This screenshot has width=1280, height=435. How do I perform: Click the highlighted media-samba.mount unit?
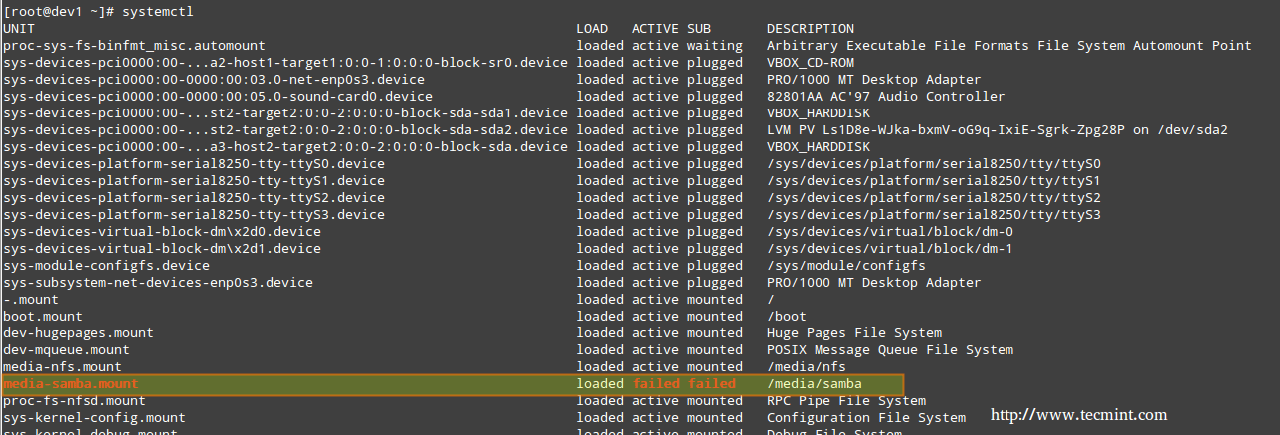[71, 384]
